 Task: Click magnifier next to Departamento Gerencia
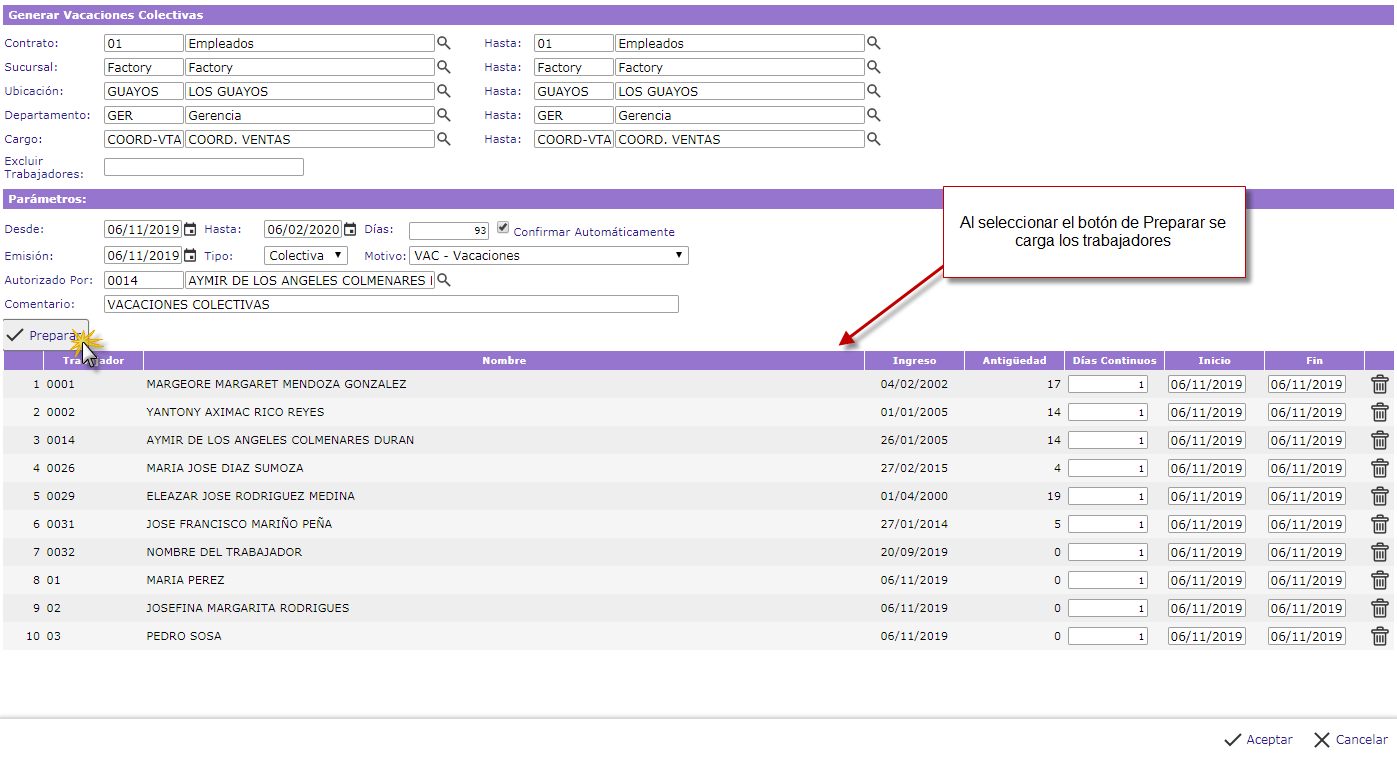coord(444,115)
